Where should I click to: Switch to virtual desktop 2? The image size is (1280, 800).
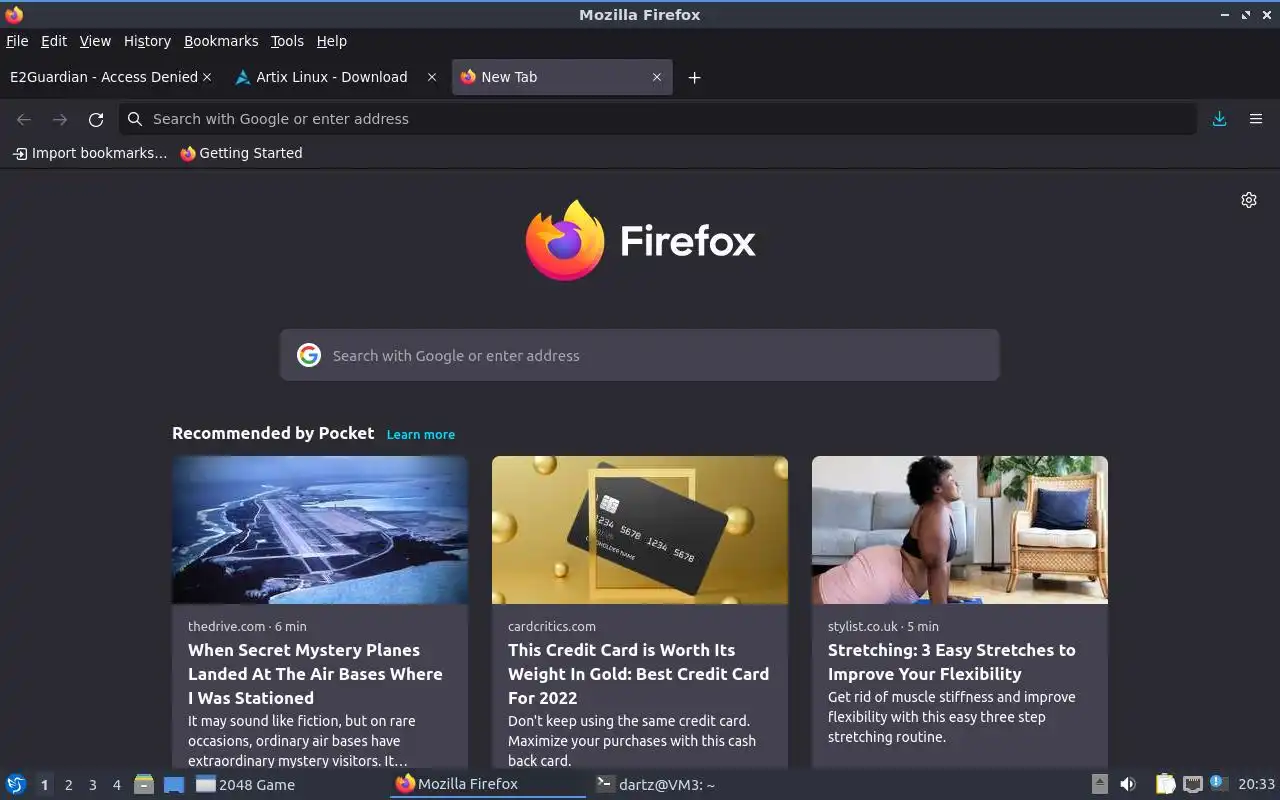tap(68, 785)
